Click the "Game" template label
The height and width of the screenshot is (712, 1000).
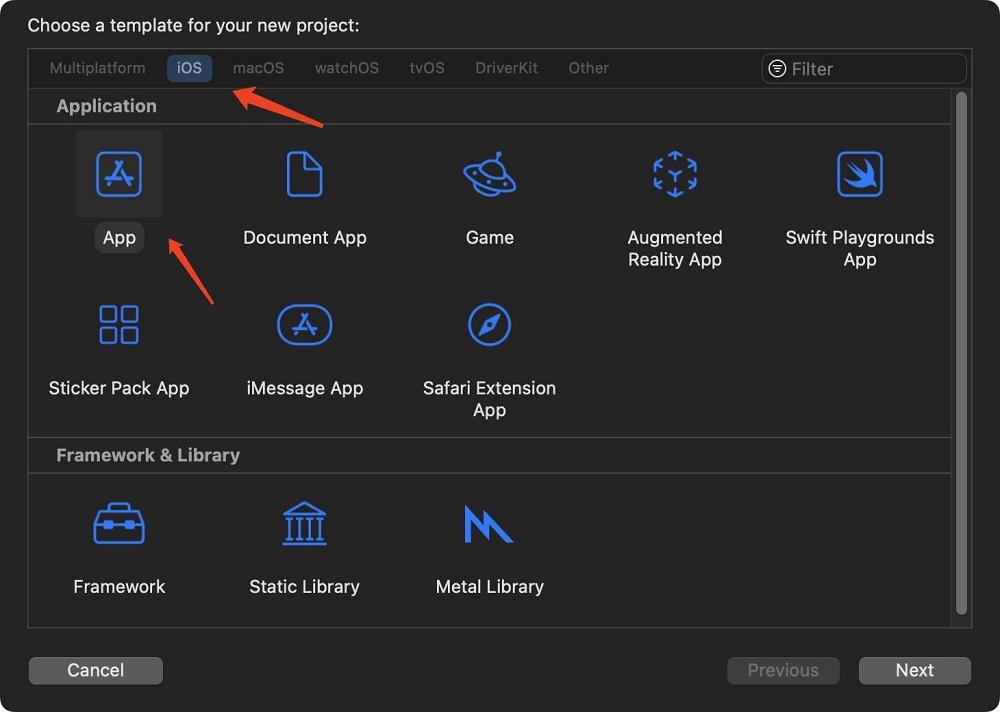pyautogui.click(x=490, y=237)
